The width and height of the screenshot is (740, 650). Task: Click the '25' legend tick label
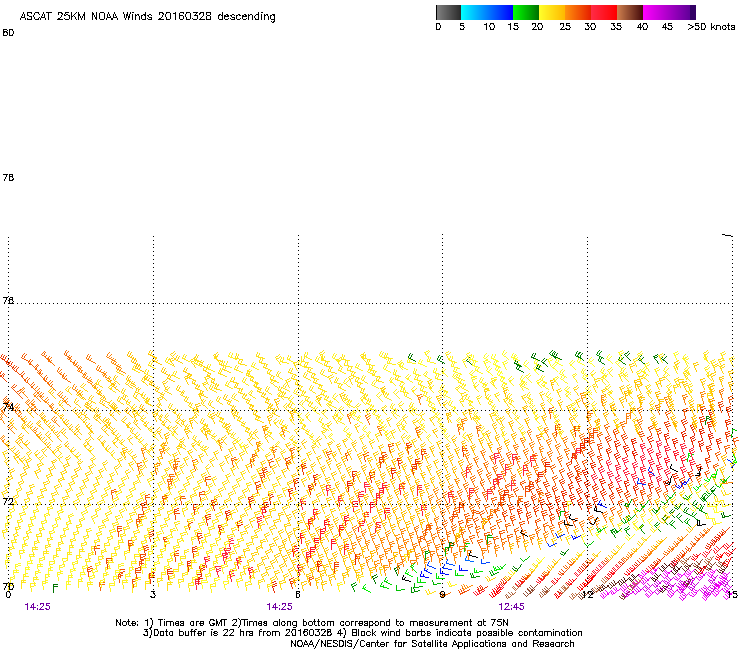(x=565, y=27)
